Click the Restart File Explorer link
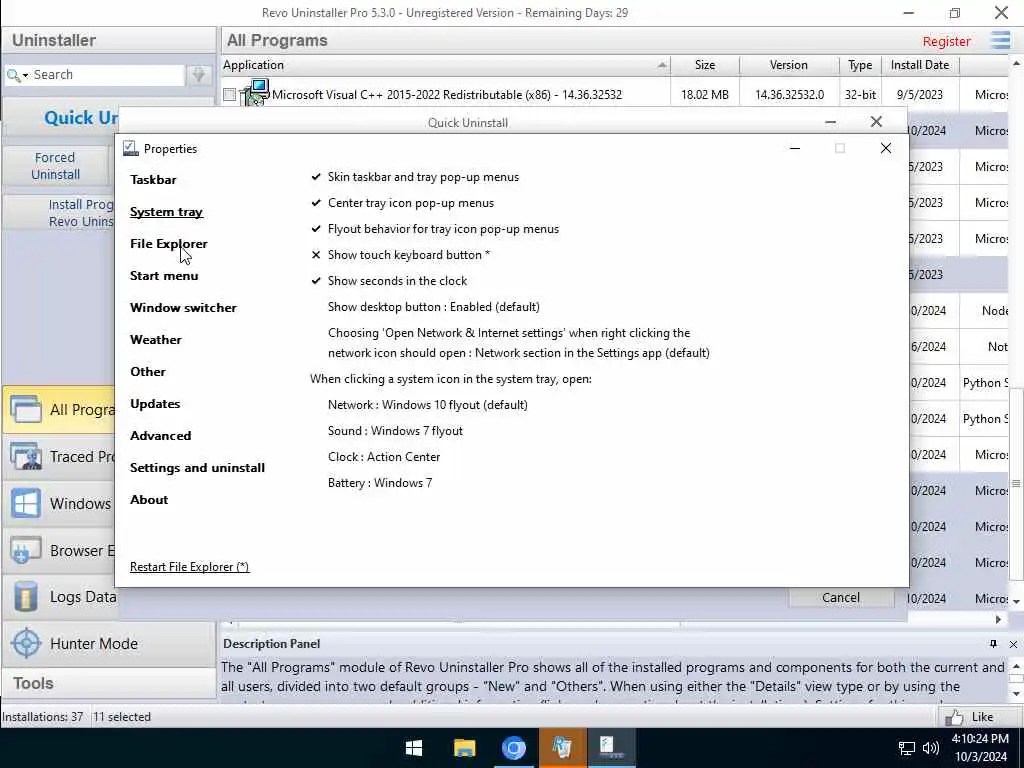Viewport: 1024px width, 768px height. 189,567
